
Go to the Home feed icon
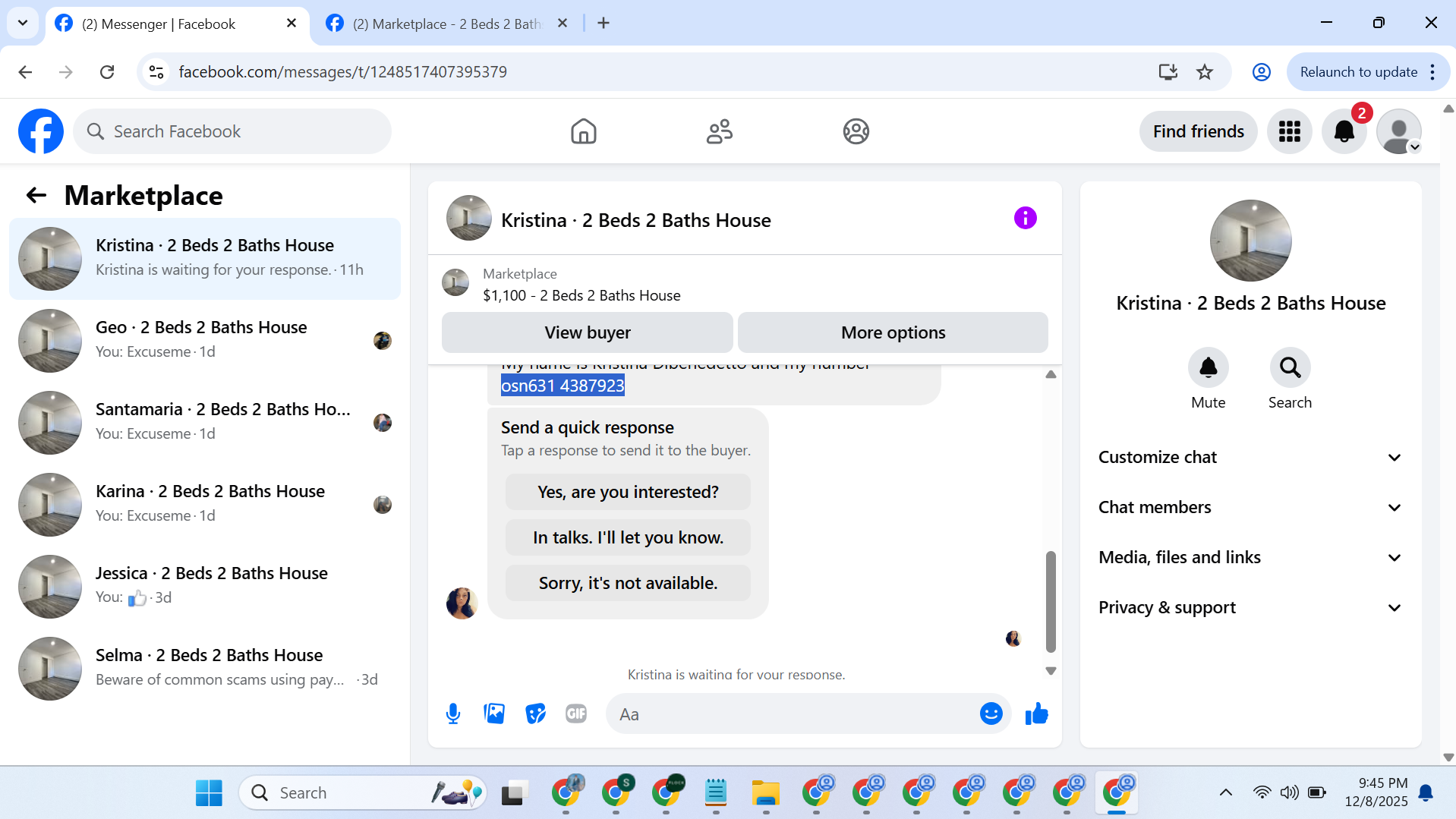583,131
